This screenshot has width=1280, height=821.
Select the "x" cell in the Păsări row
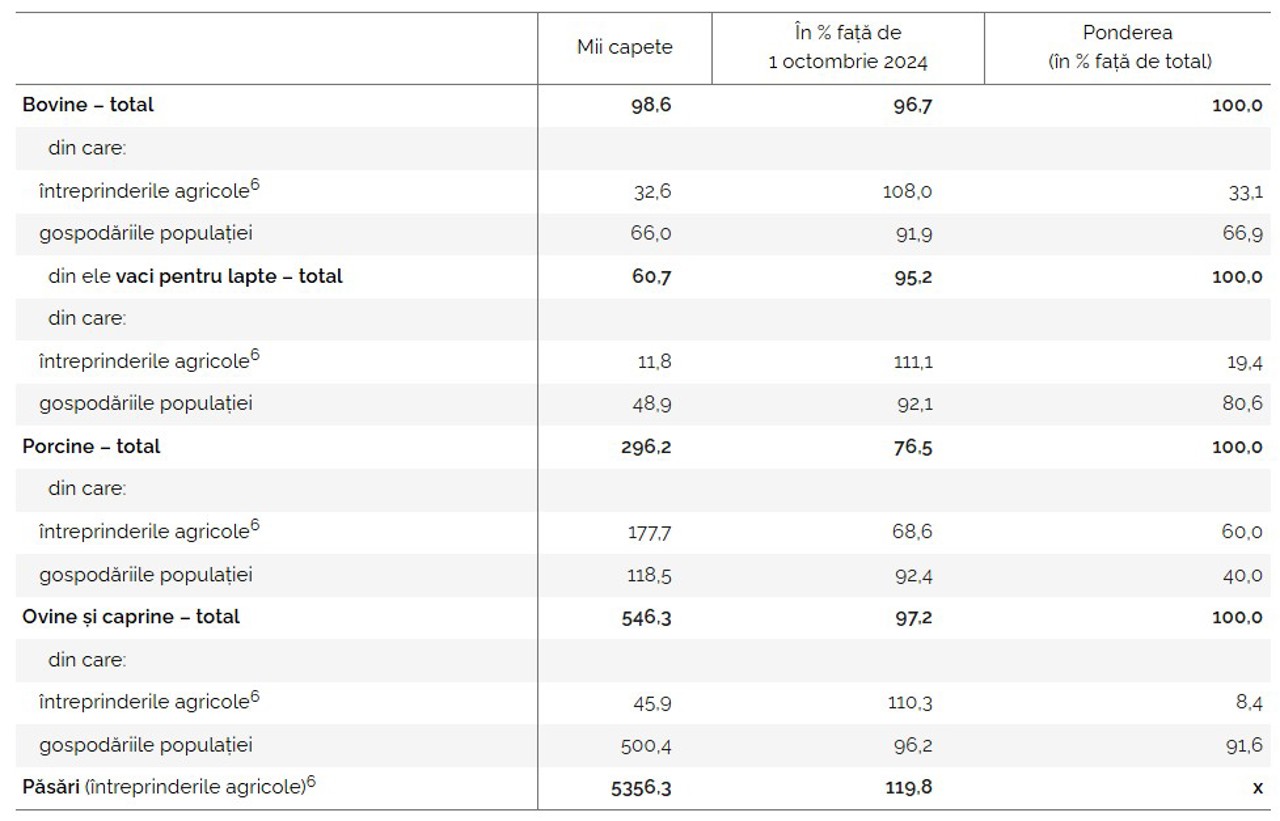[x=1257, y=788]
